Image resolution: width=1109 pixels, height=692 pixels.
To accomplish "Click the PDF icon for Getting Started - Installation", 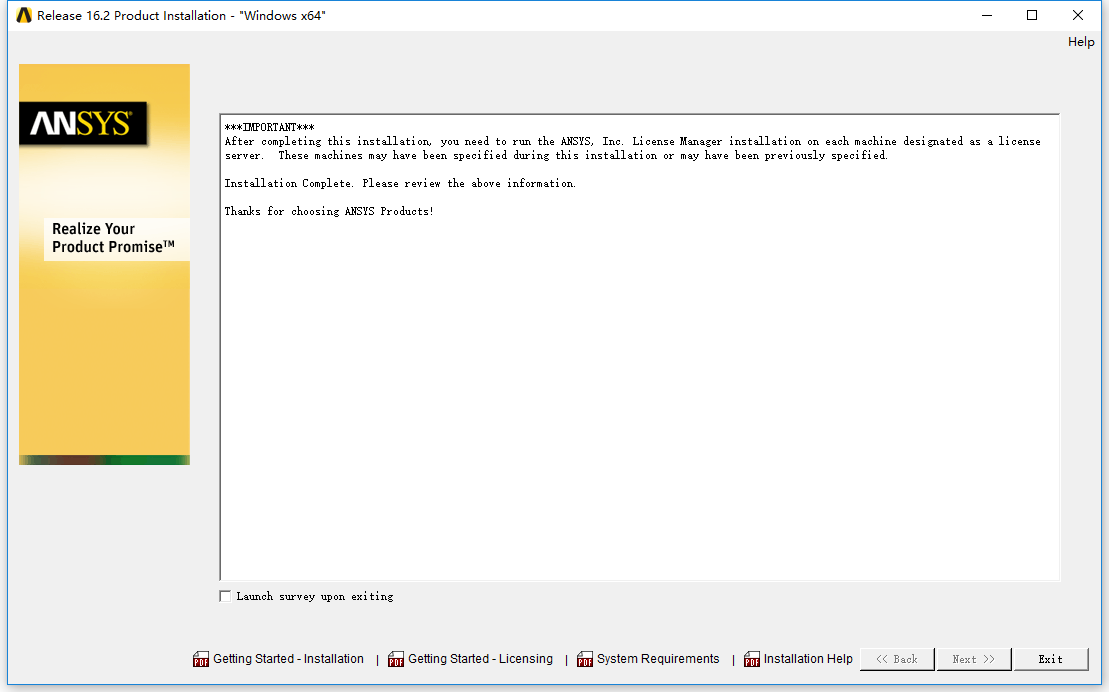I will 201,659.
